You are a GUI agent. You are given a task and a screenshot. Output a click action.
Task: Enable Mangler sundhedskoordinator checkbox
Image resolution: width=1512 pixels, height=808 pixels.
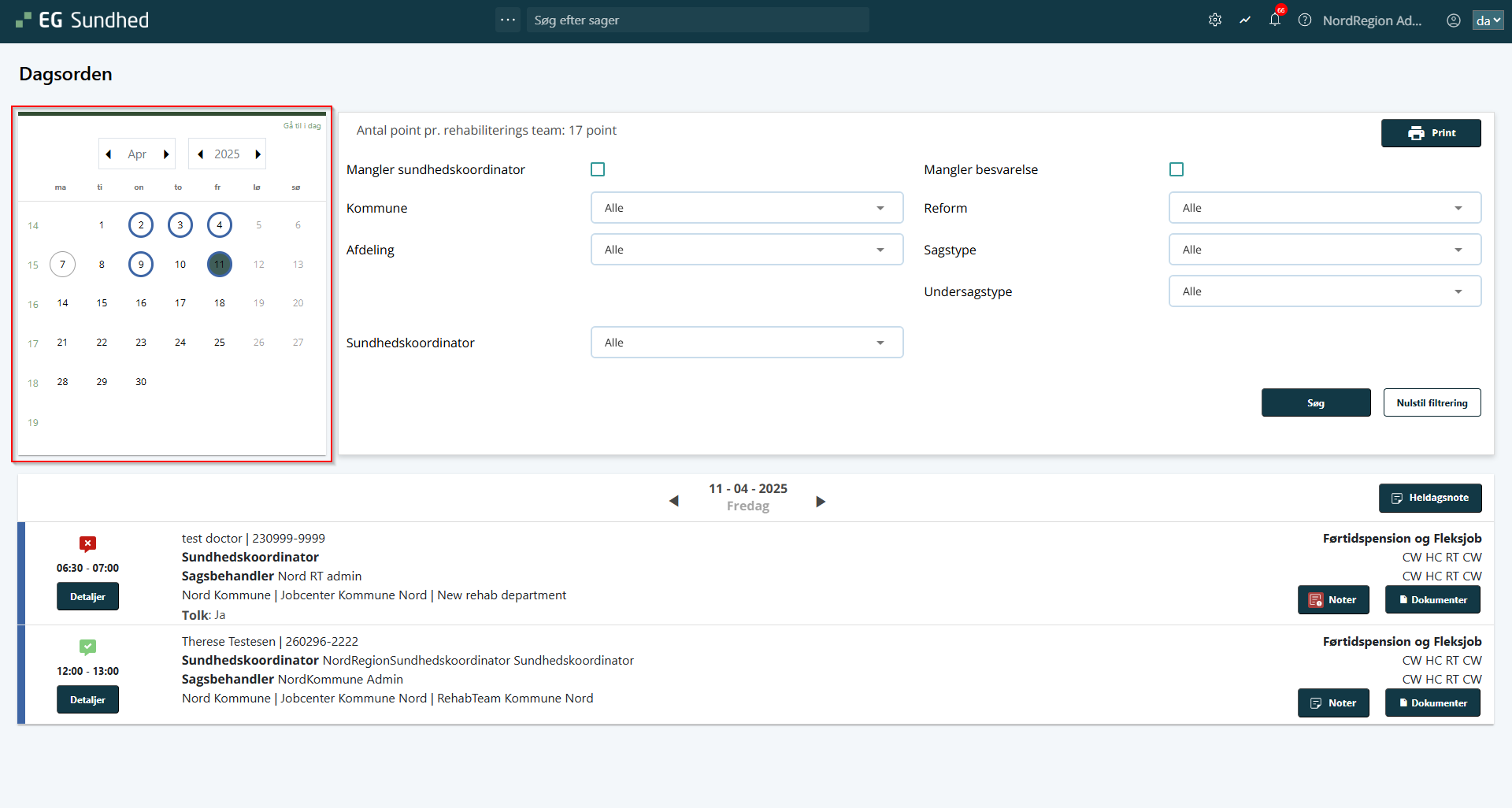598,169
